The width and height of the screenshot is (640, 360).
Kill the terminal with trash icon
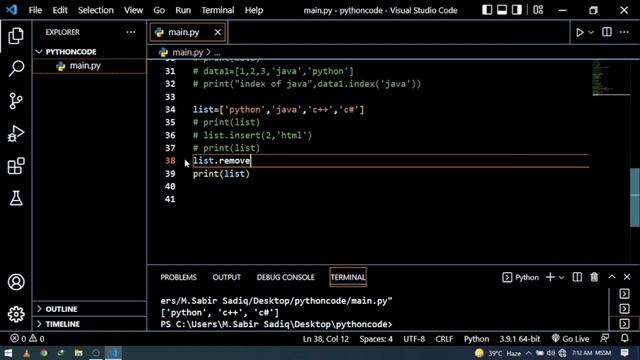594,277
